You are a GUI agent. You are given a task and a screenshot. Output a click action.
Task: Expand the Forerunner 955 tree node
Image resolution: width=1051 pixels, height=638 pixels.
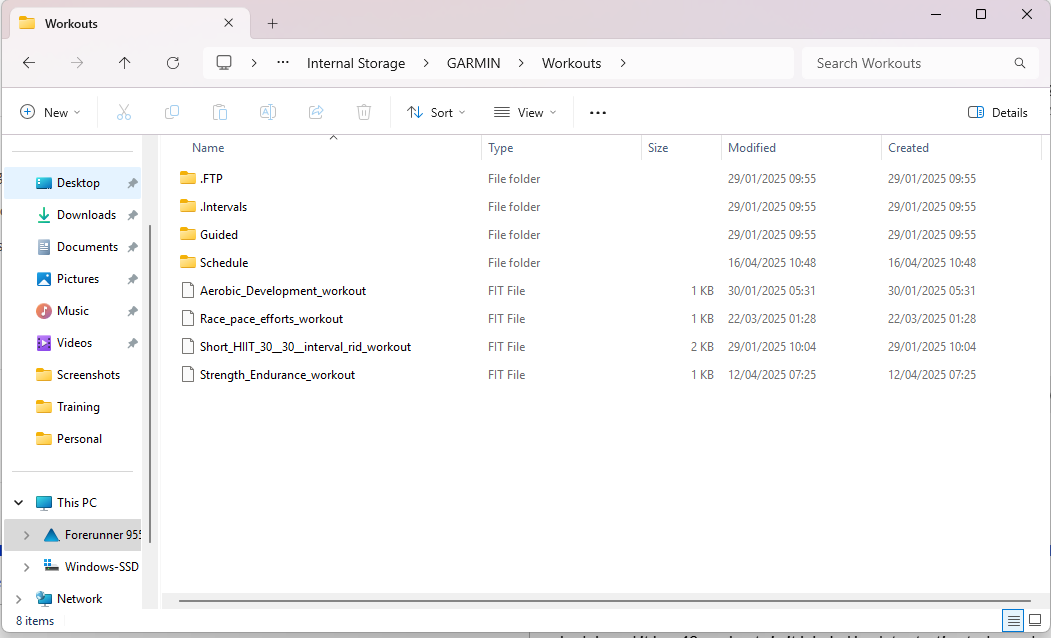[x=26, y=535]
